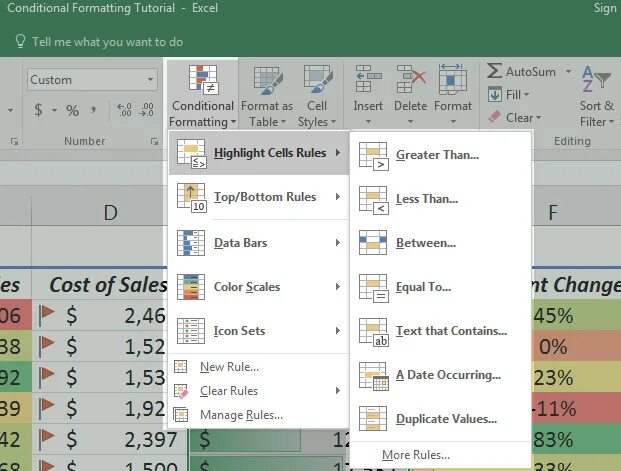Choose Less Than rule
The width and height of the screenshot is (621, 471).
coord(440,199)
